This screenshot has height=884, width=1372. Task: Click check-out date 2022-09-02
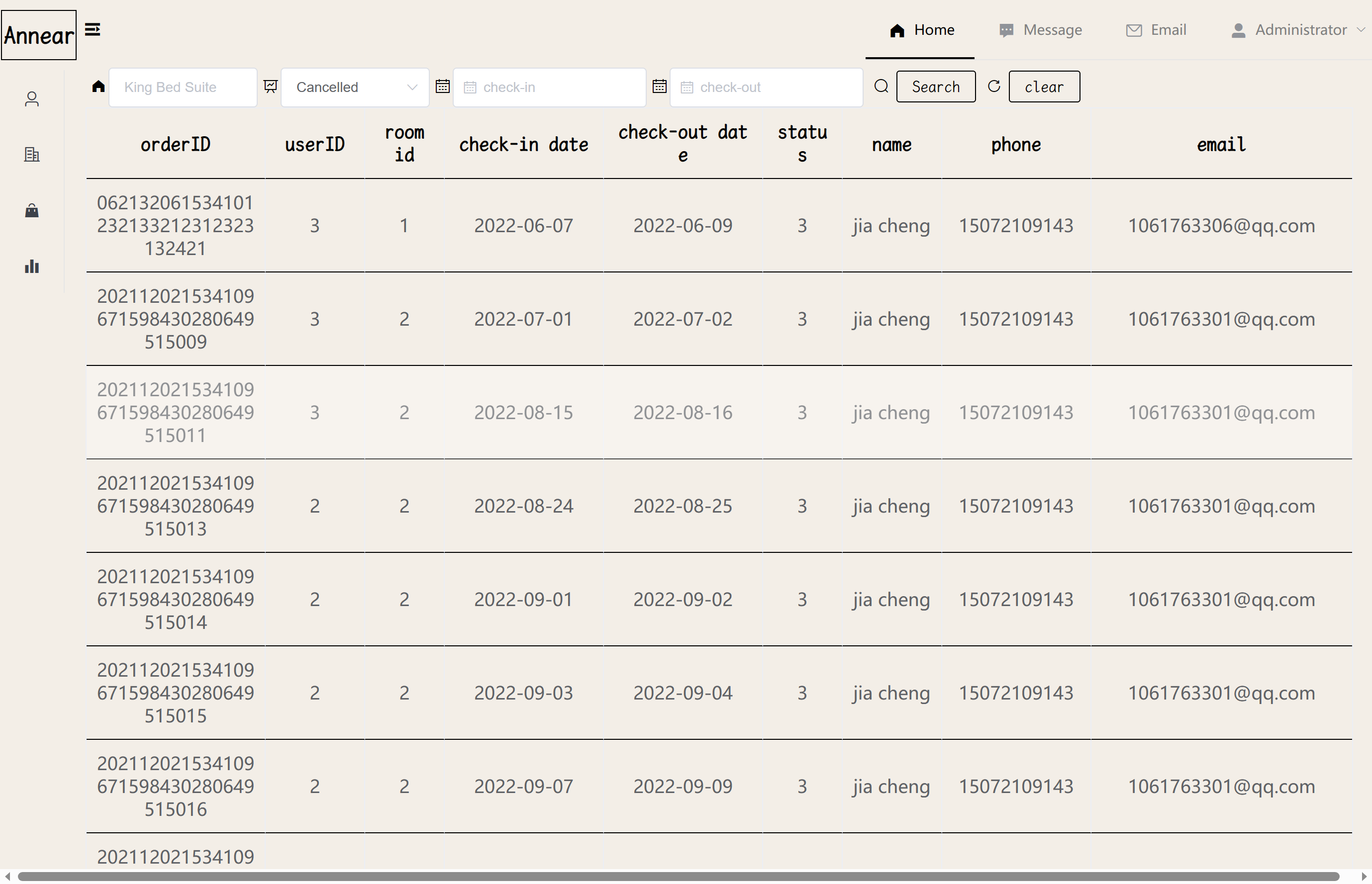(683, 599)
